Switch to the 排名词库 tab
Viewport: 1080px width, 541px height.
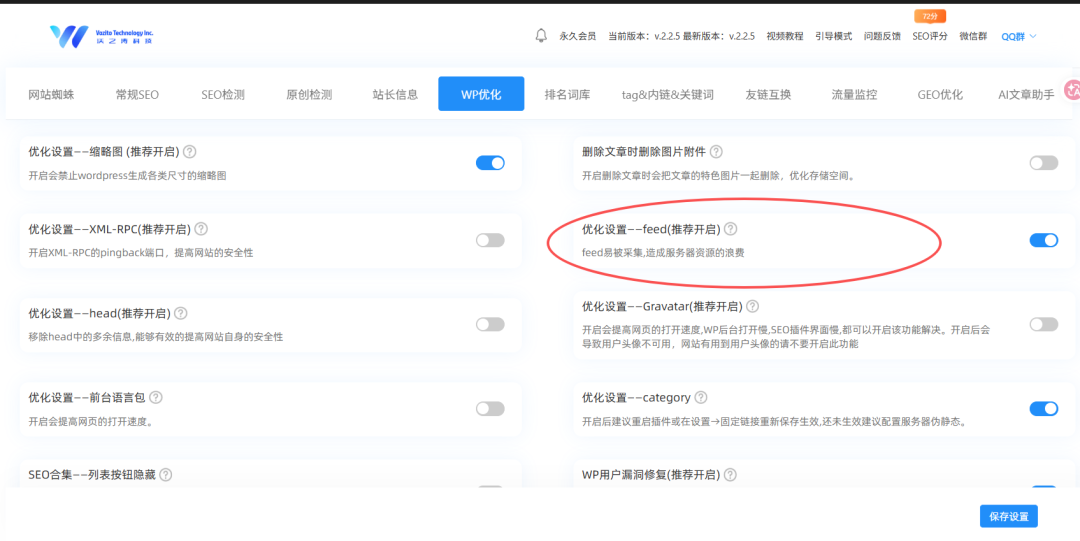click(567, 94)
